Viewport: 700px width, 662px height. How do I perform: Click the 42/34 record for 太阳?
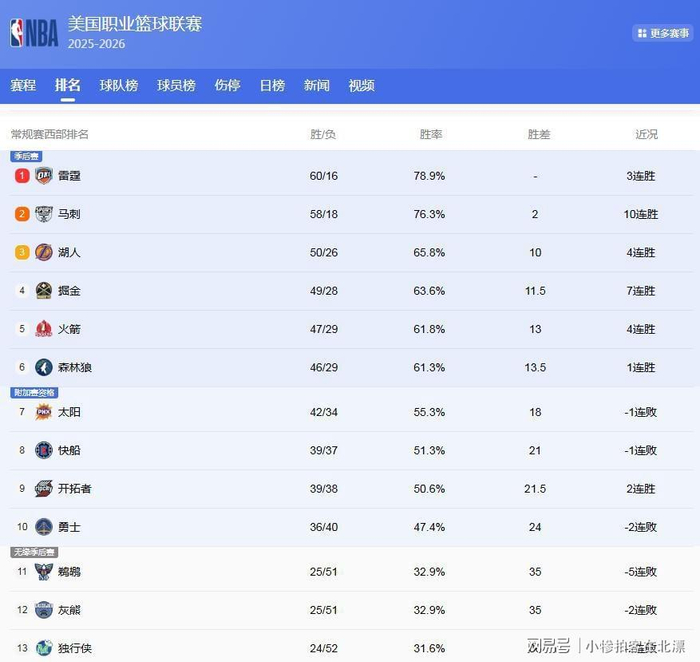pyautogui.click(x=324, y=412)
